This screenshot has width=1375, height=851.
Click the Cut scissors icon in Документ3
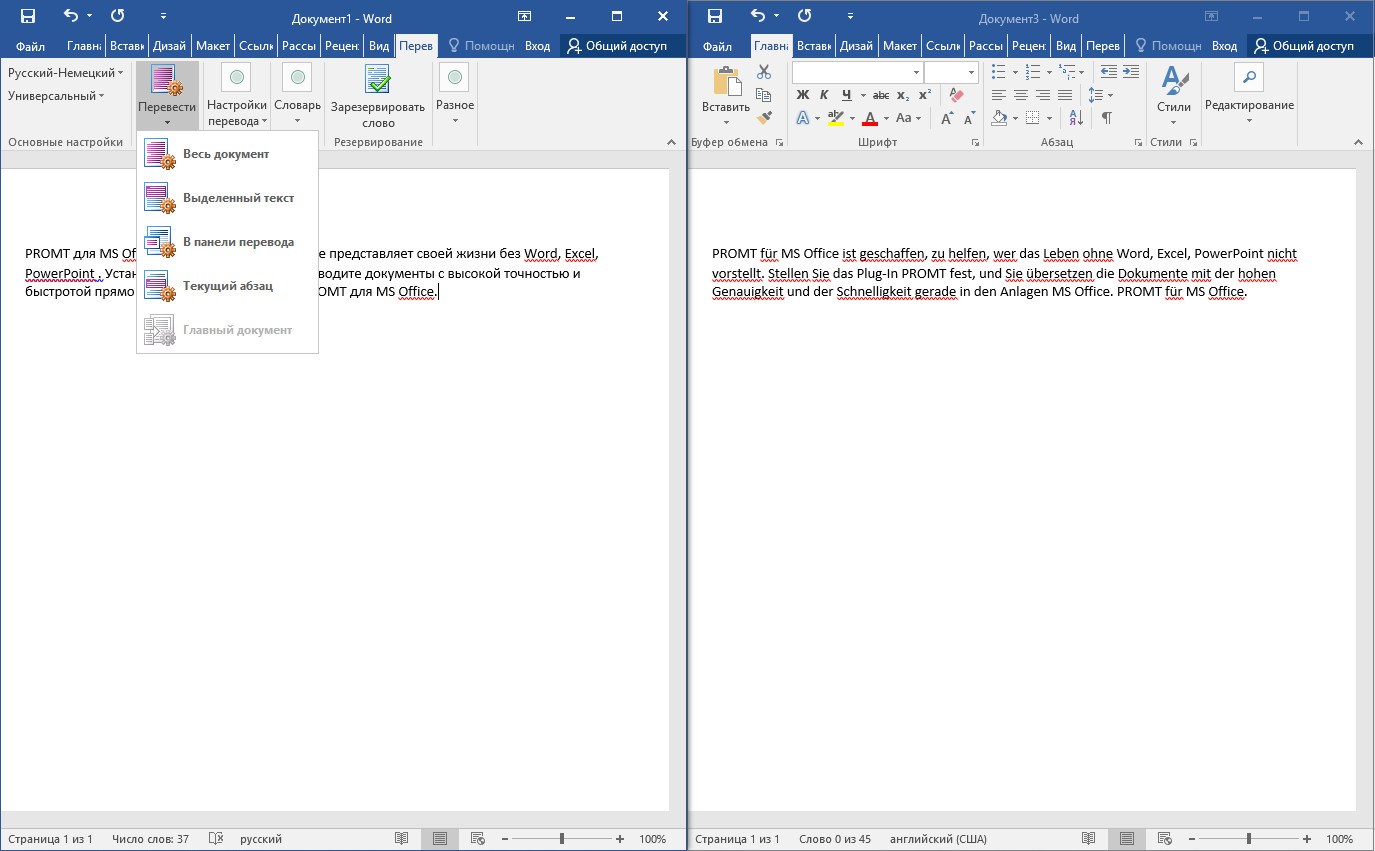(x=764, y=72)
